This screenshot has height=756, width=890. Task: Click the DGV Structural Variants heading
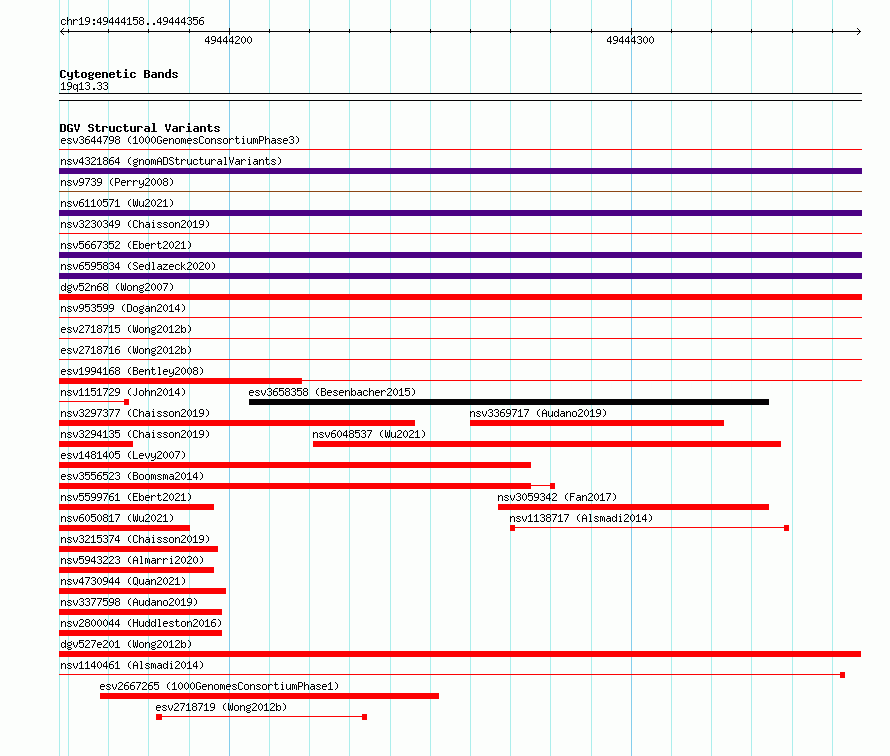[x=140, y=128]
